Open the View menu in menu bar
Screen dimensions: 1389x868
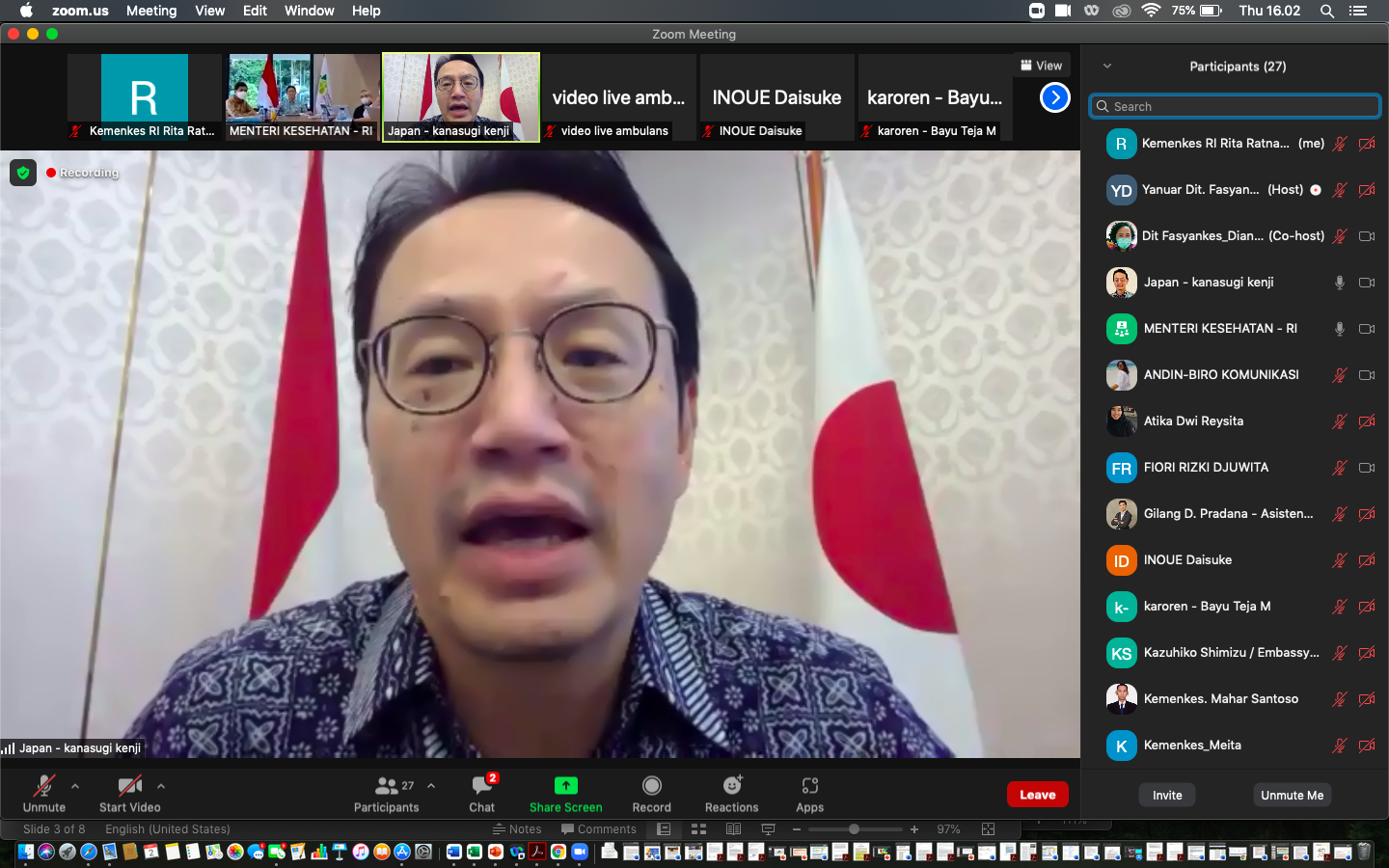click(x=209, y=11)
